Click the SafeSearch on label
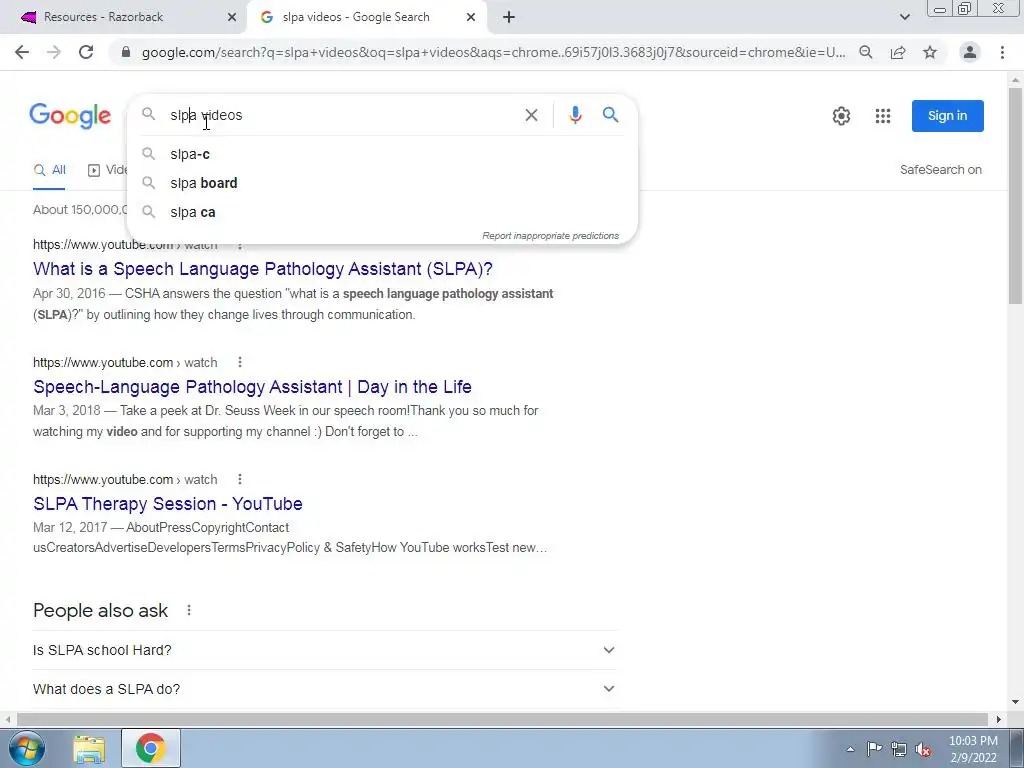Viewport: 1024px width, 768px height. point(940,170)
